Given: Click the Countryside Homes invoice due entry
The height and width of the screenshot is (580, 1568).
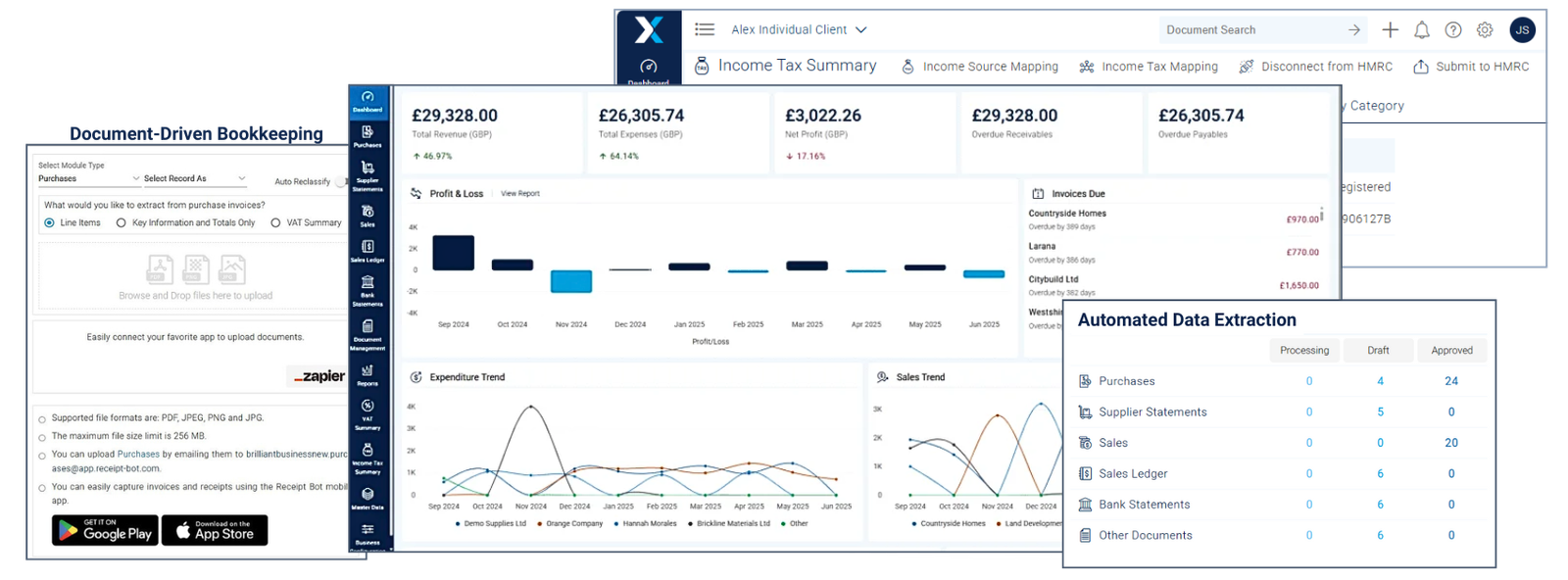Looking at the screenshot, I should [1174, 219].
